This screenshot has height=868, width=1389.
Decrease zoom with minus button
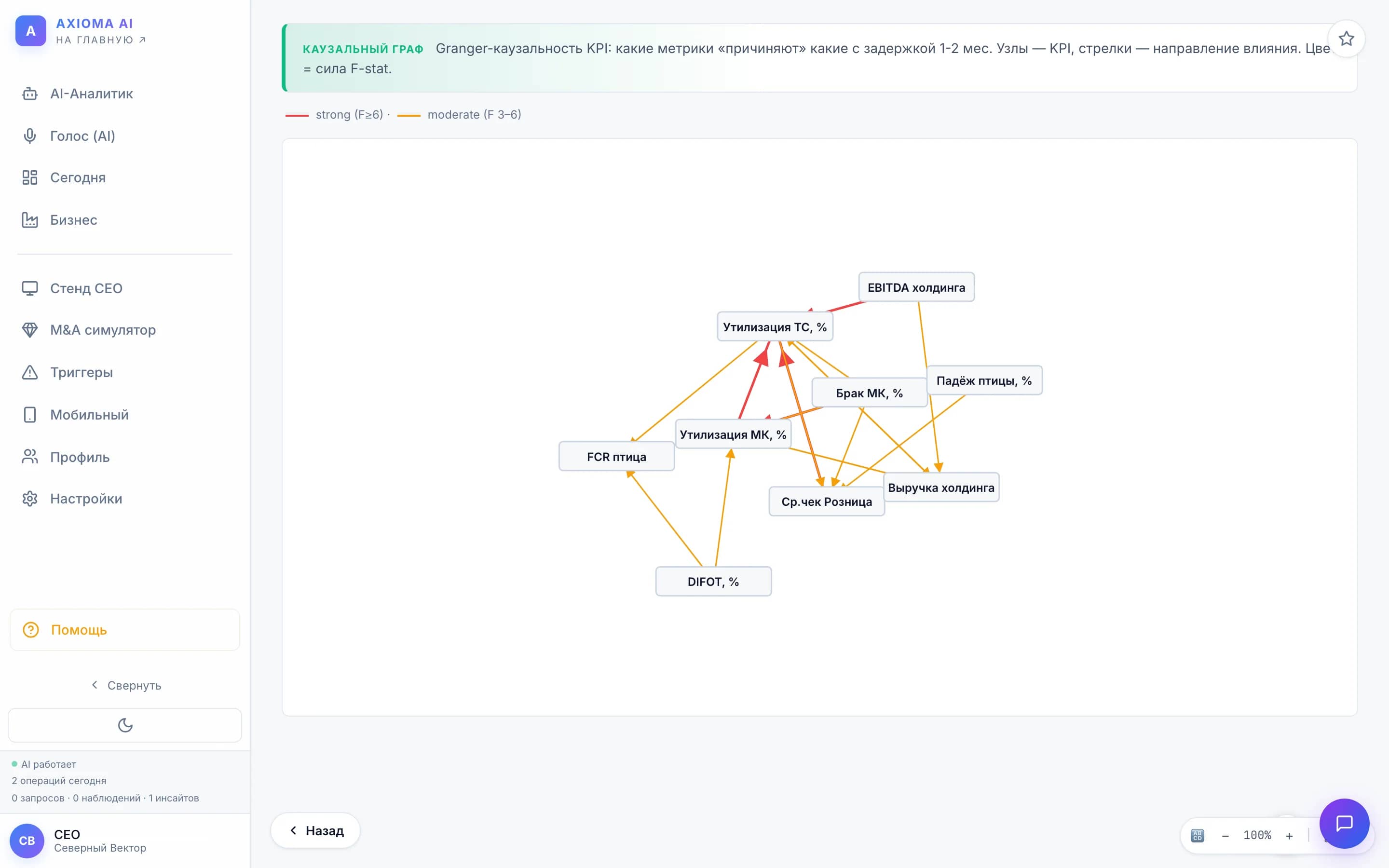tap(1225, 836)
